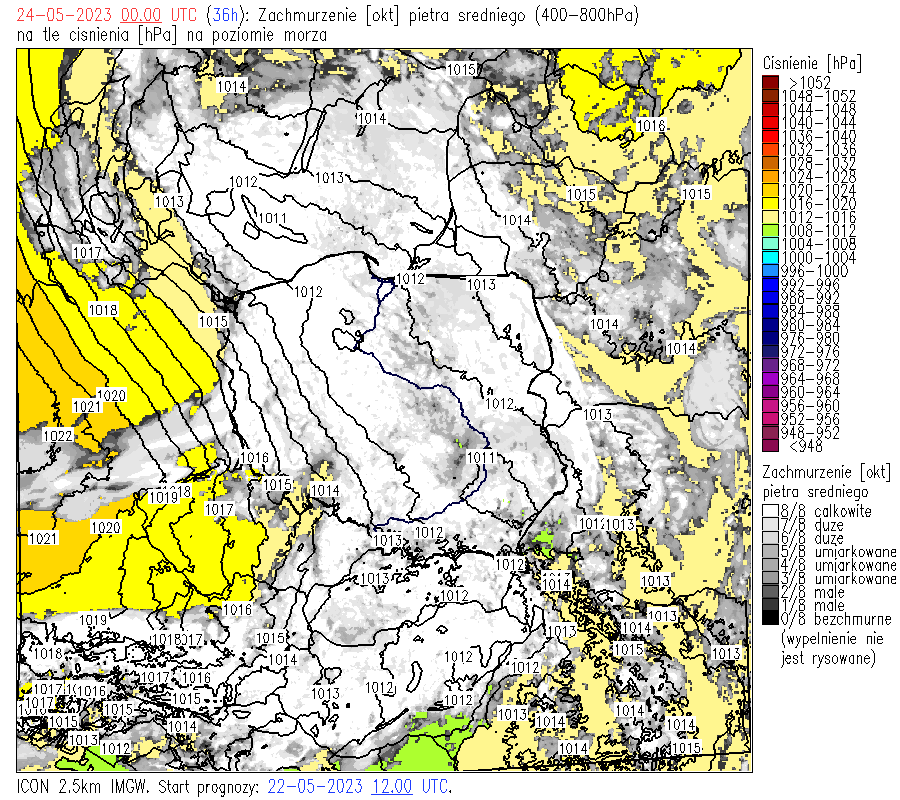Image resolution: width=900 pixels, height=800 pixels.
Task: Pick the 2/8 male cloud cover swatch
Action: tap(770, 592)
